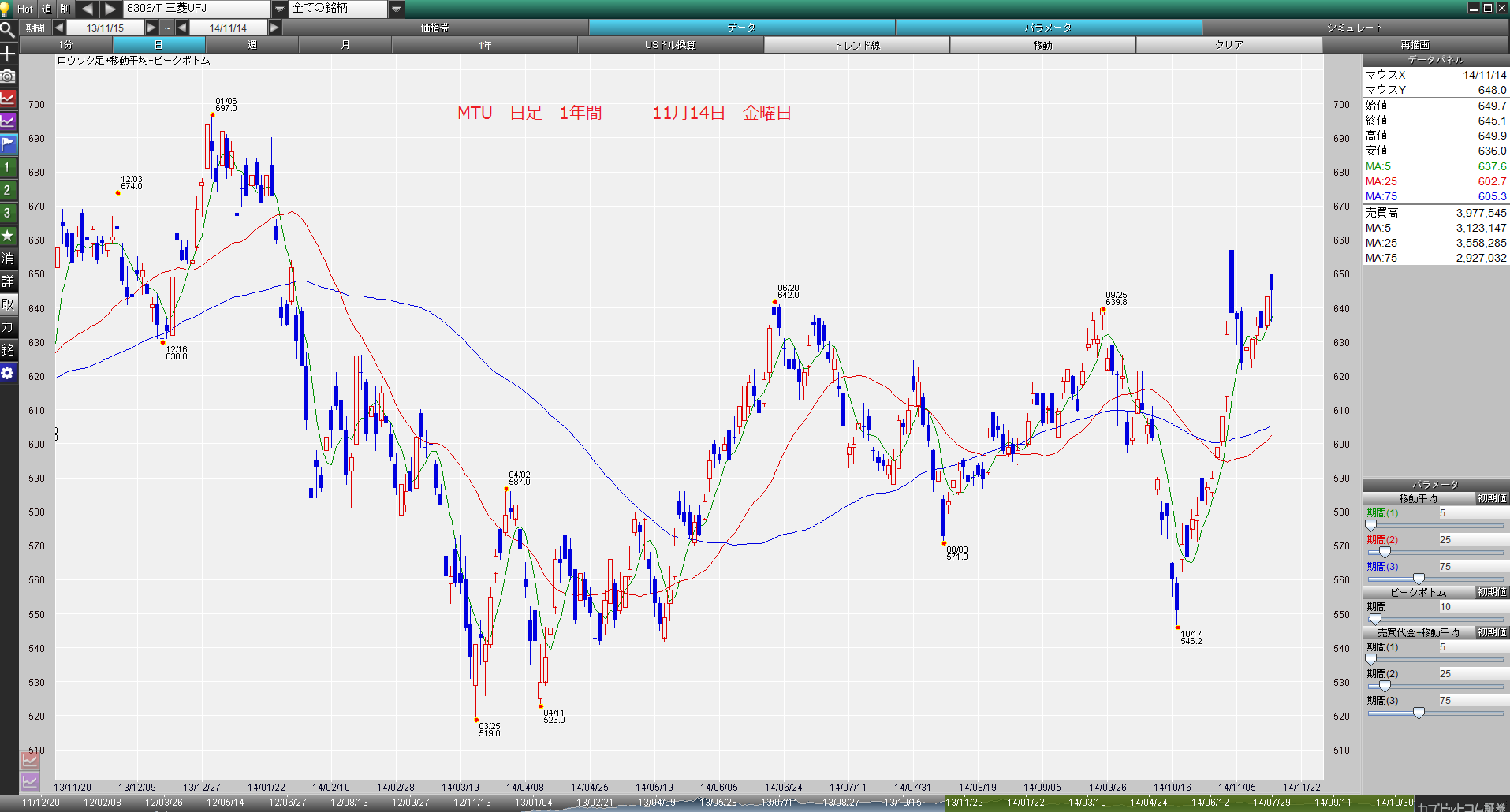Viewport: 1510px width, 812px height.
Task: Click 移動平均 期間(2) slider thumb
Action: (x=1385, y=552)
